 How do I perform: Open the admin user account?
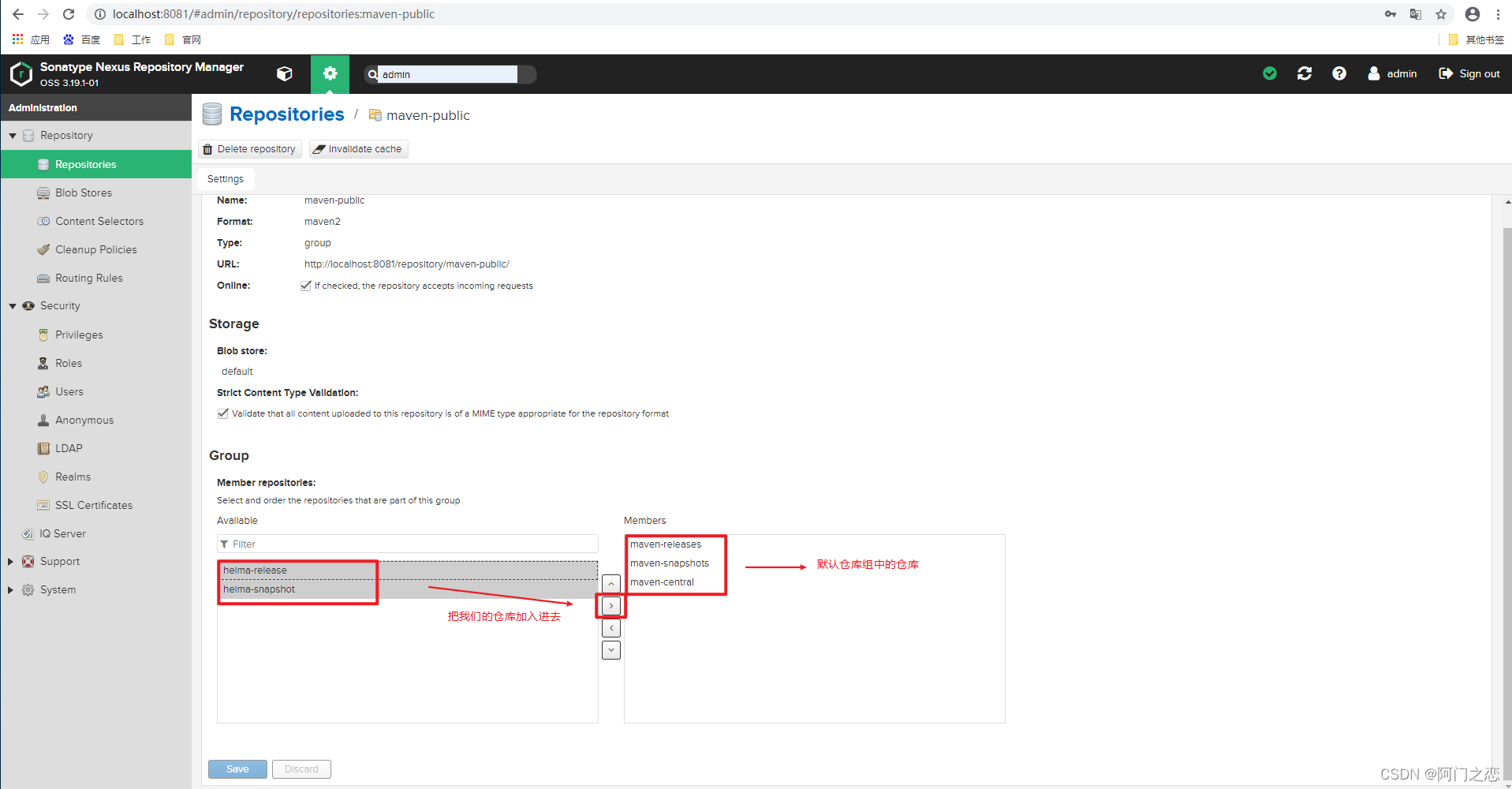[x=1392, y=73]
